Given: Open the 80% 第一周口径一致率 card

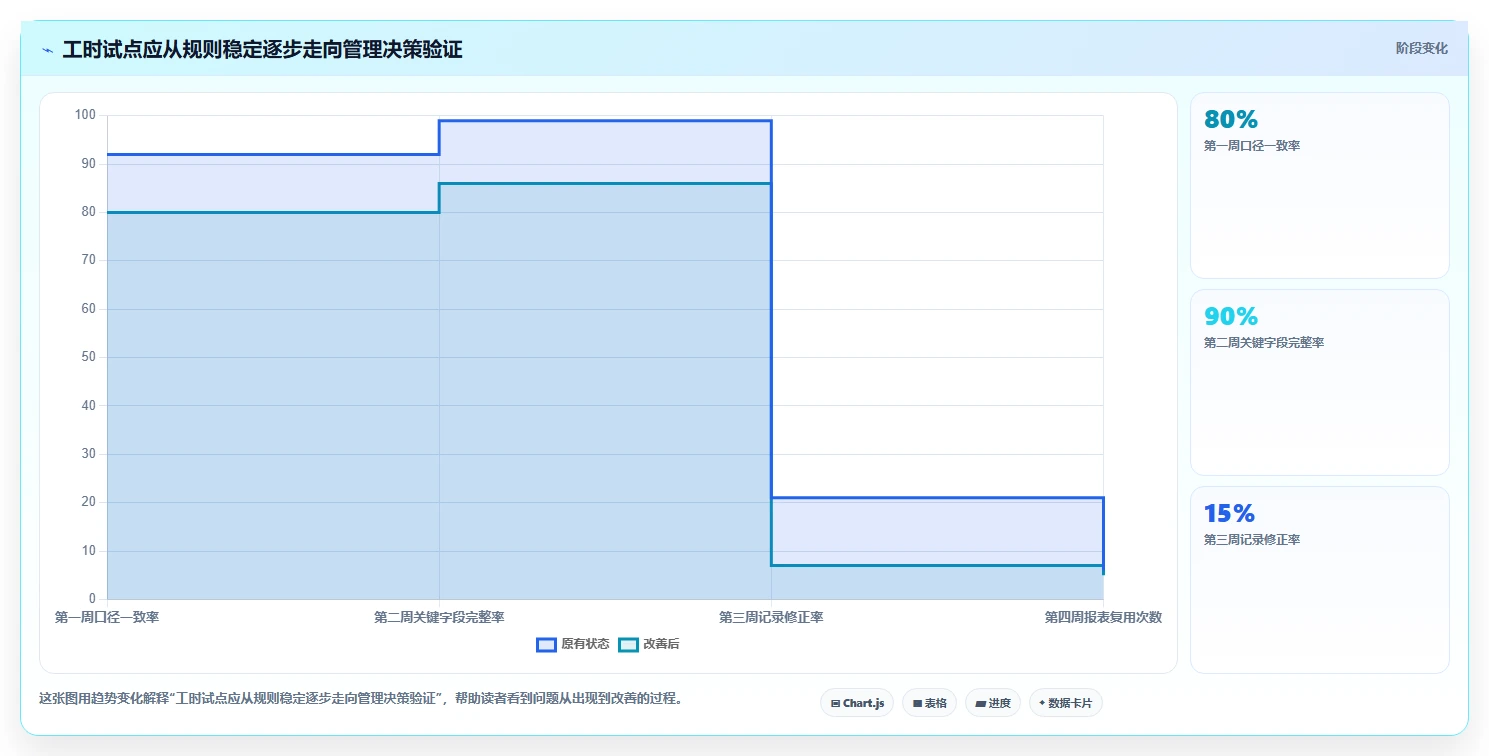Looking at the screenshot, I should click(x=1319, y=185).
